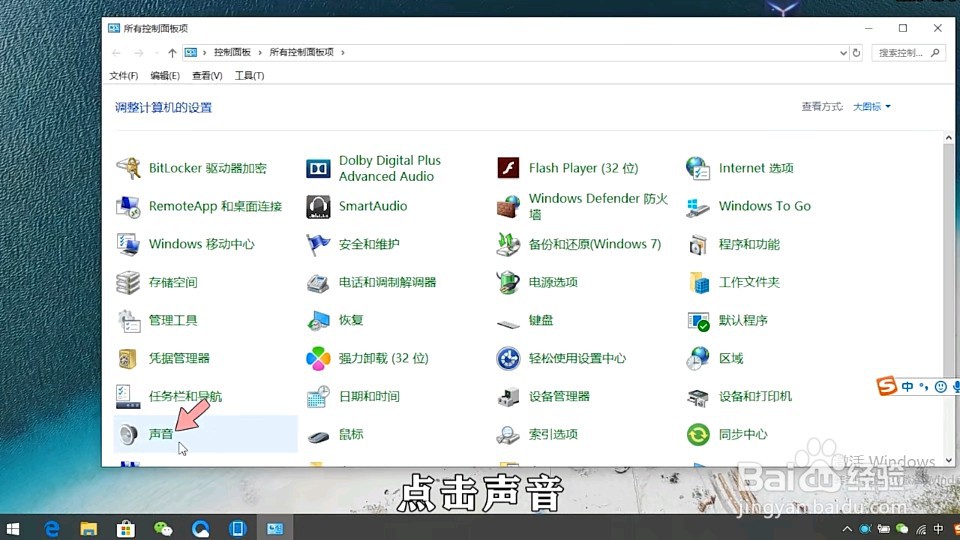Launch Edge browser from taskbar
960x540 pixels.
[52, 528]
